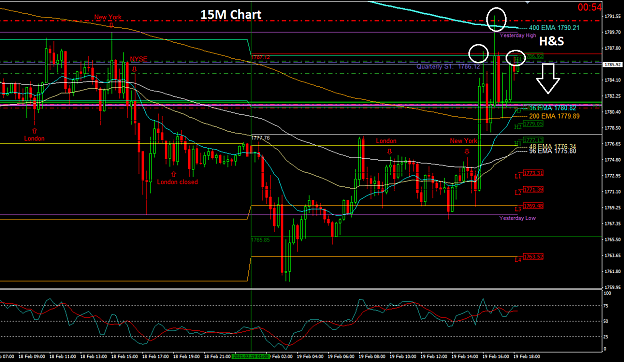Click the 1787.12 level label
The width and height of the screenshot is (625, 362).
point(261,57)
